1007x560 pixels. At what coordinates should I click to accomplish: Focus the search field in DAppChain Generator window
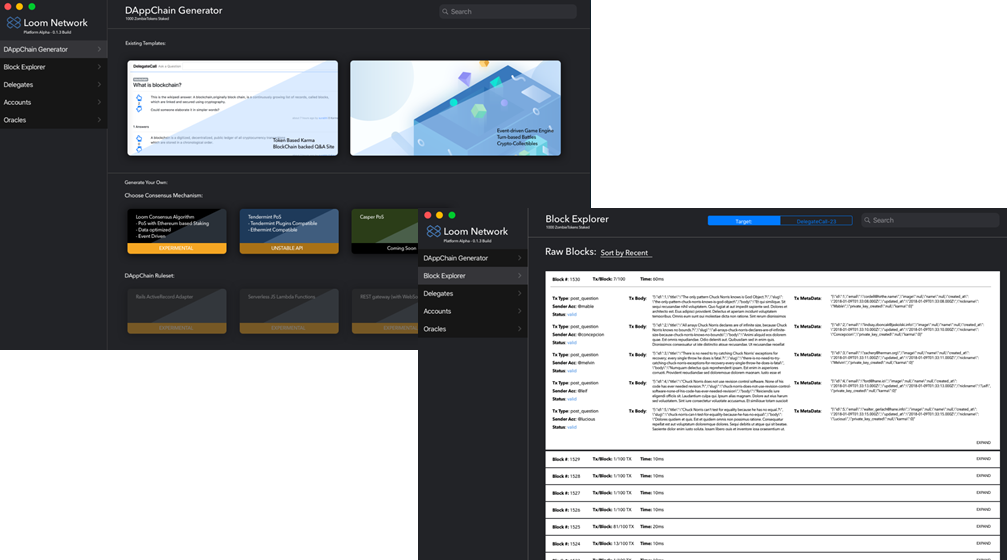tap(507, 12)
